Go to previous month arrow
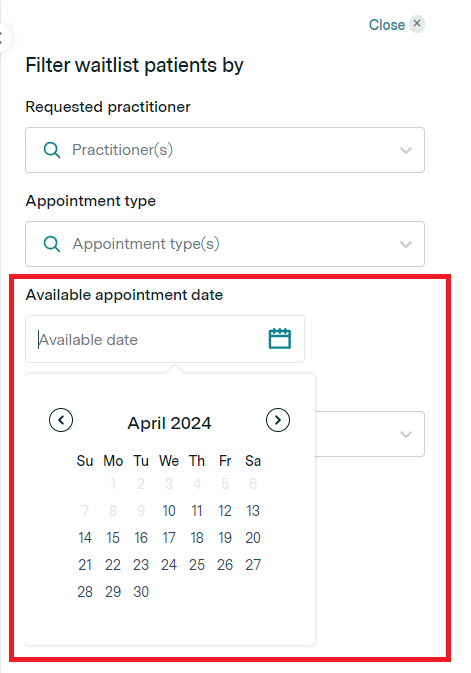Screen dimensions: 471x673 (x=61, y=420)
